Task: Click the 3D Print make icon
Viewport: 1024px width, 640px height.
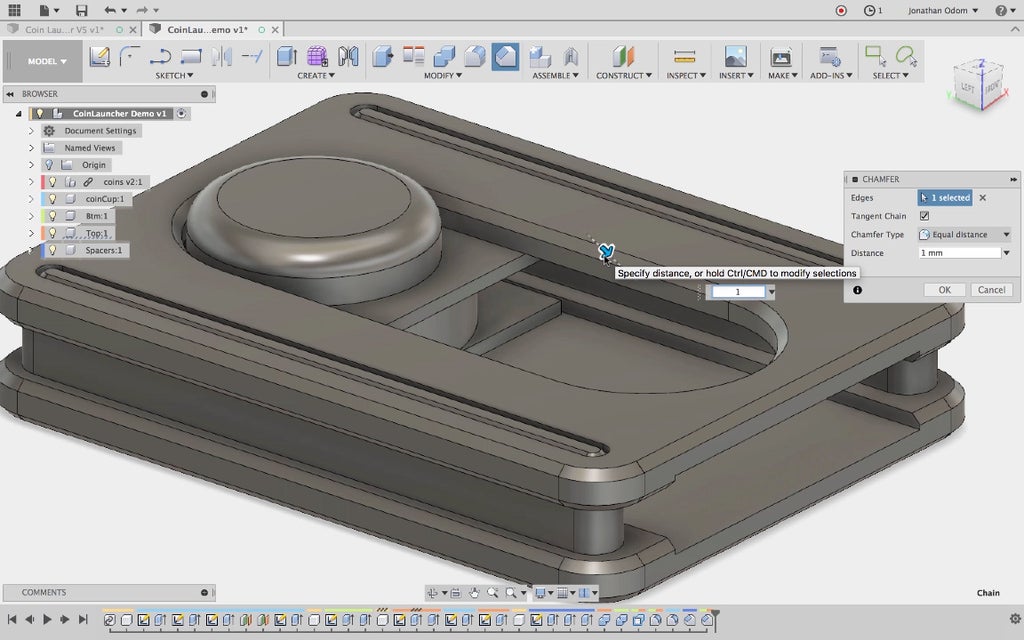Action: (x=780, y=57)
